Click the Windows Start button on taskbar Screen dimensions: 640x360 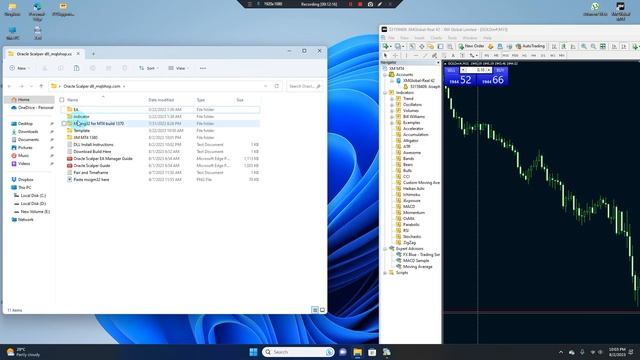pos(253,352)
